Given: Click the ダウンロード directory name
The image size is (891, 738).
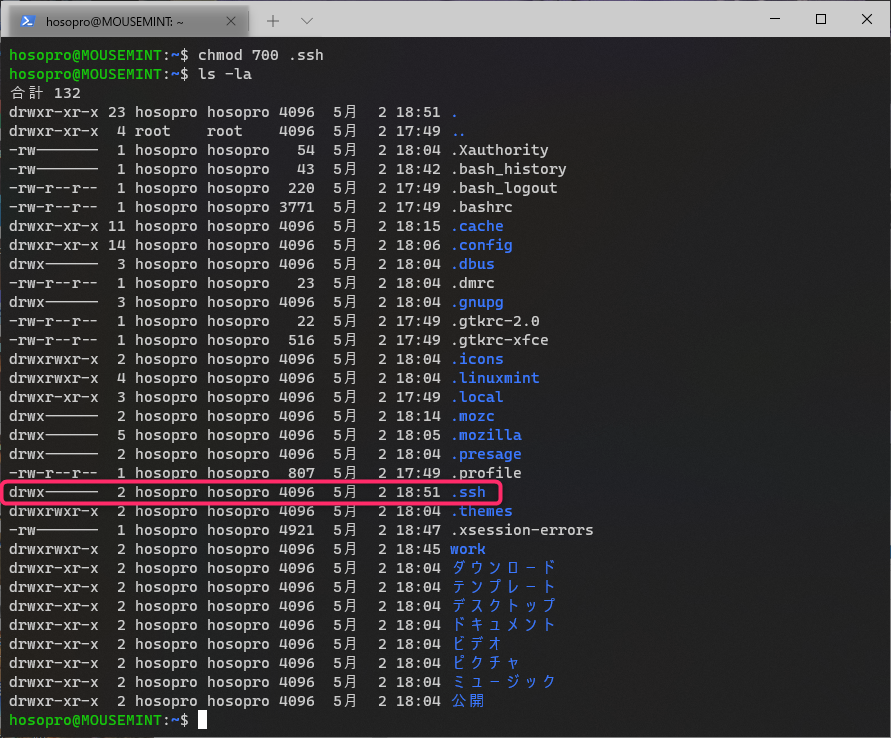Looking at the screenshot, I should [504, 568].
